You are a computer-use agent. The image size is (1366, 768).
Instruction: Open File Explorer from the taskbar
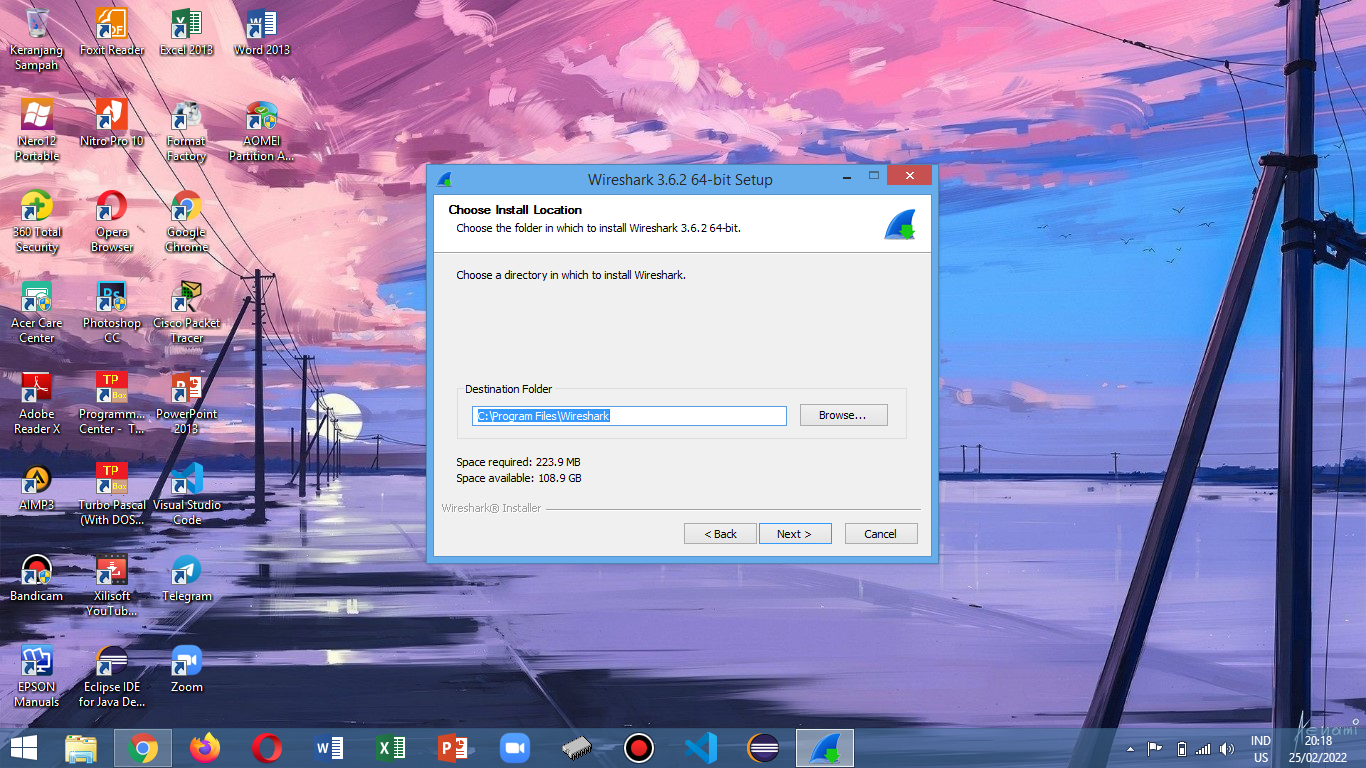tap(81, 747)
